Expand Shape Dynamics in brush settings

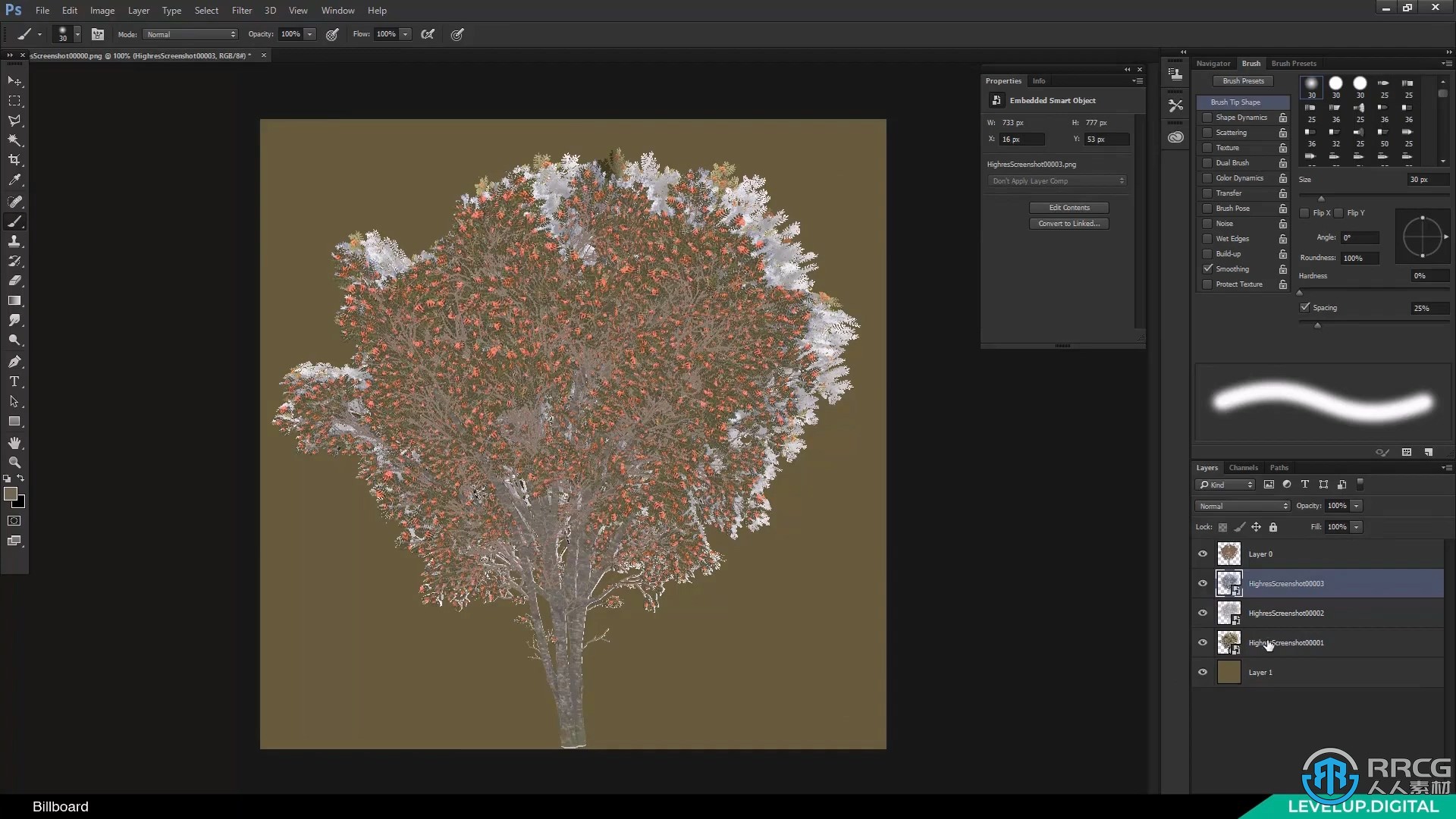pyautogui.click(x=1241, y=117)
